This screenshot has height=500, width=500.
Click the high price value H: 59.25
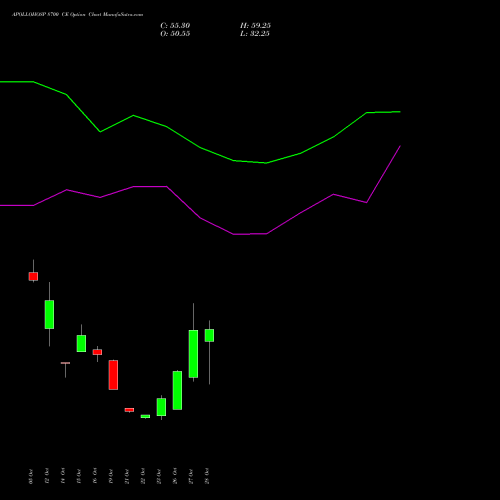(x=255, y=26)
